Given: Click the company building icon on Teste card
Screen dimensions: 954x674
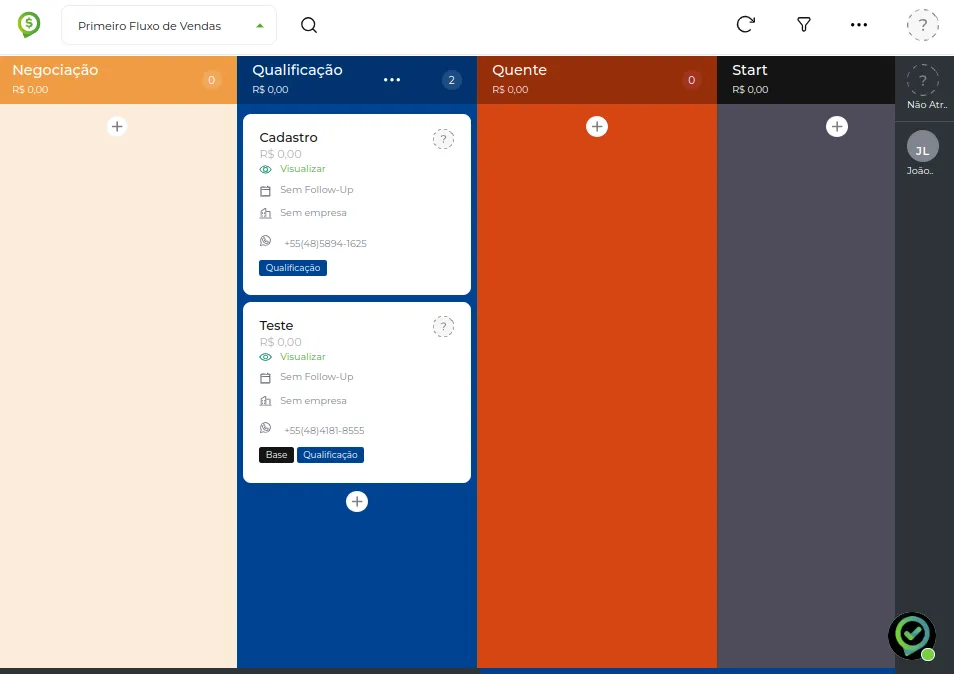Looking at the screenshot, I should coord(265,401).
